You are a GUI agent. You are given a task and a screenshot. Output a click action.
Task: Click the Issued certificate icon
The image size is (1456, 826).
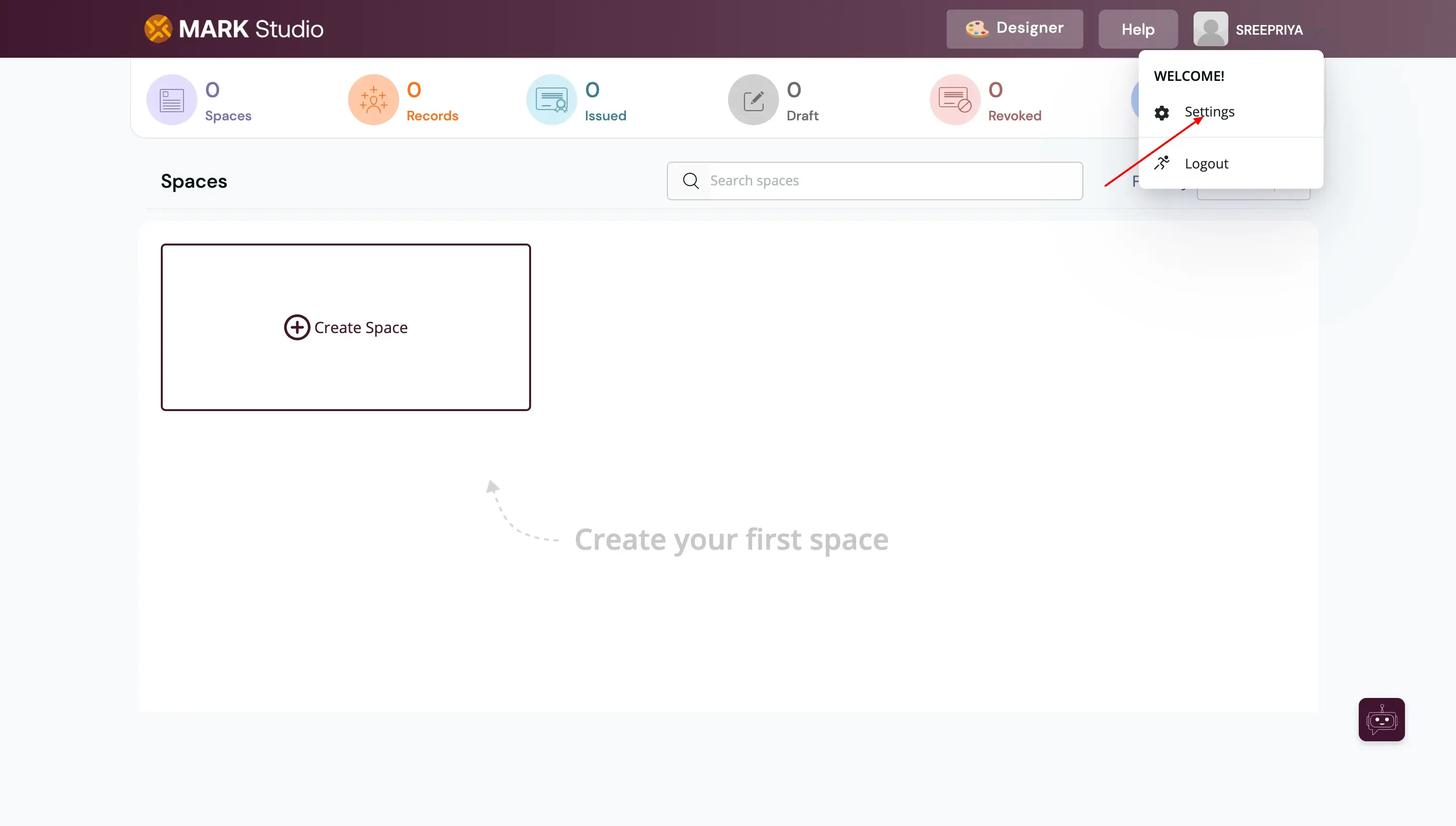(551, 100)
